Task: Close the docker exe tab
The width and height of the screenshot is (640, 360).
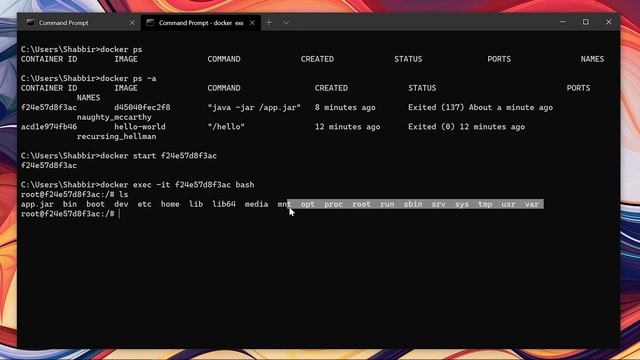Action: pos(252,23)
